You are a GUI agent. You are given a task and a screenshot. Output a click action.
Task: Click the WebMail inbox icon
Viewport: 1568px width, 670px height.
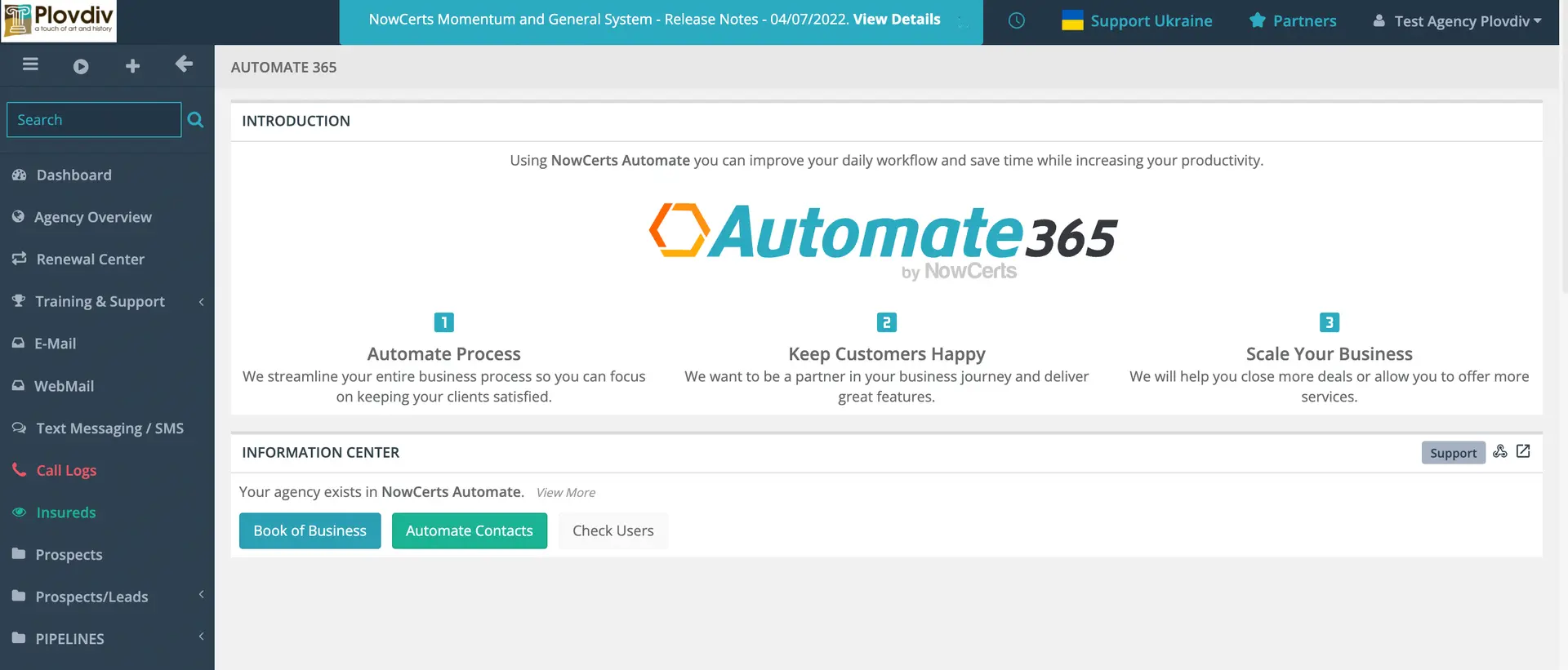pyautogui.click(x=18, y=385)
